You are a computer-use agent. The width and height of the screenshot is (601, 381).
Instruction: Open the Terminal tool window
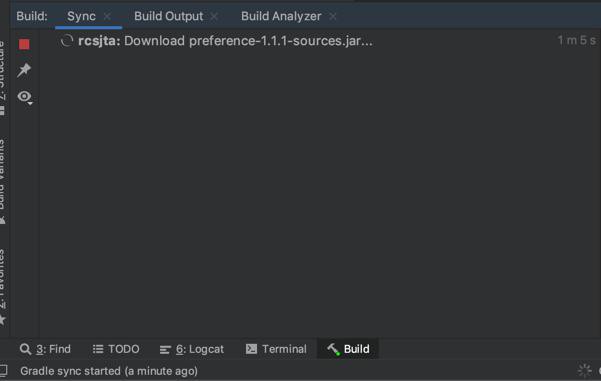pyautogui.click(x=276, y=349)
